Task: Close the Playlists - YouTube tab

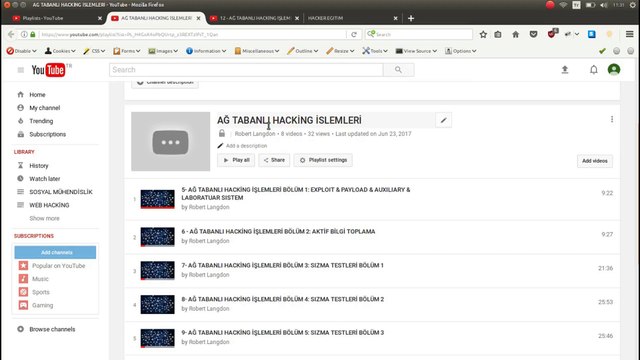Action: tap(100, 18)
